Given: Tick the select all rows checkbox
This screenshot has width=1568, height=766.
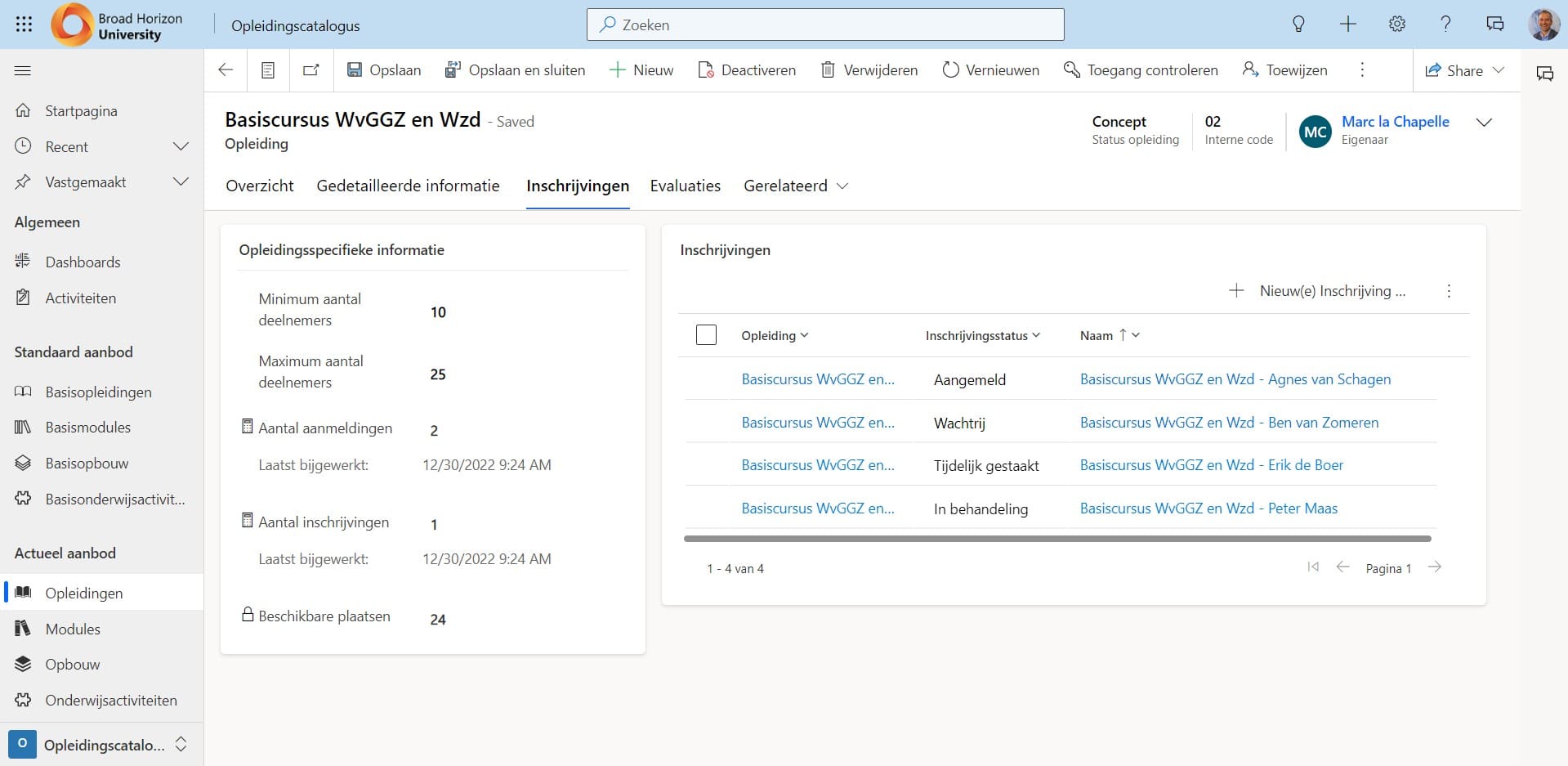Looking at the screenshot, I should [706, 335].
